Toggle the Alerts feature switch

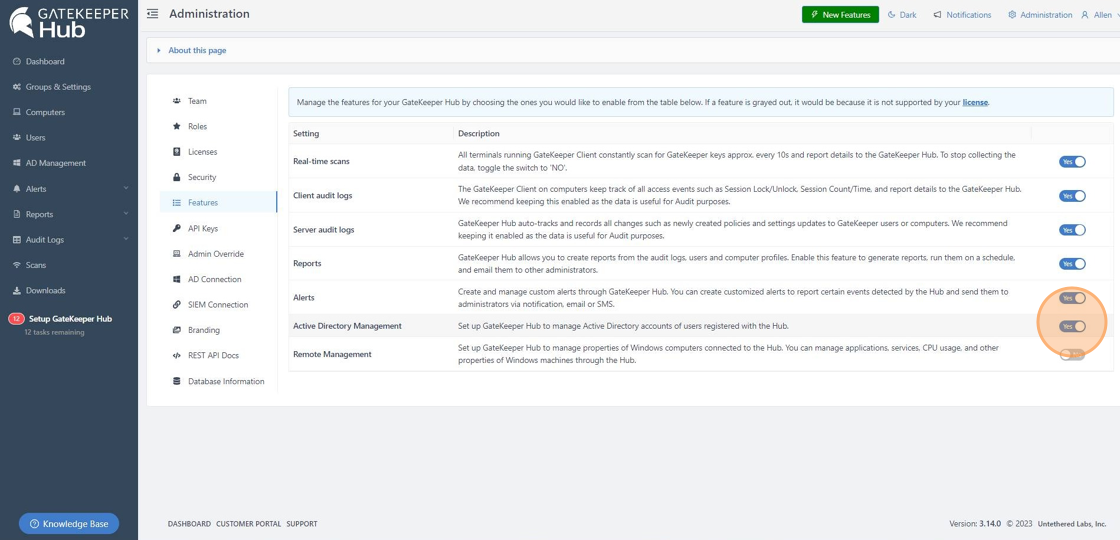tap(1072, 298)
